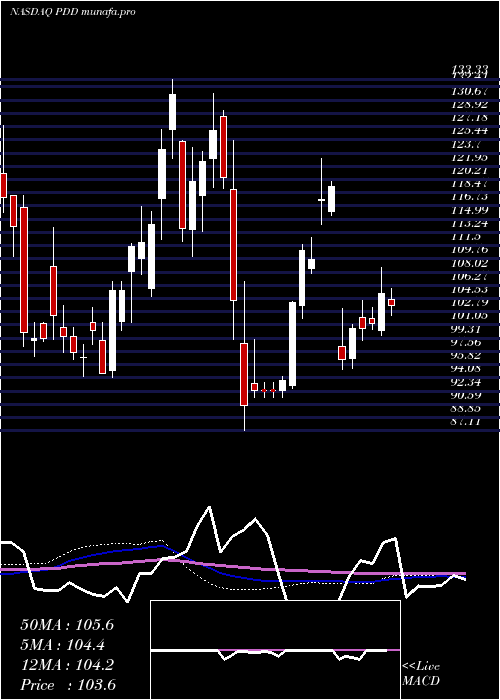Select the 88.85 price axis label
The width and height of the screenshot is (500, 700).
(x=467, y=408)
